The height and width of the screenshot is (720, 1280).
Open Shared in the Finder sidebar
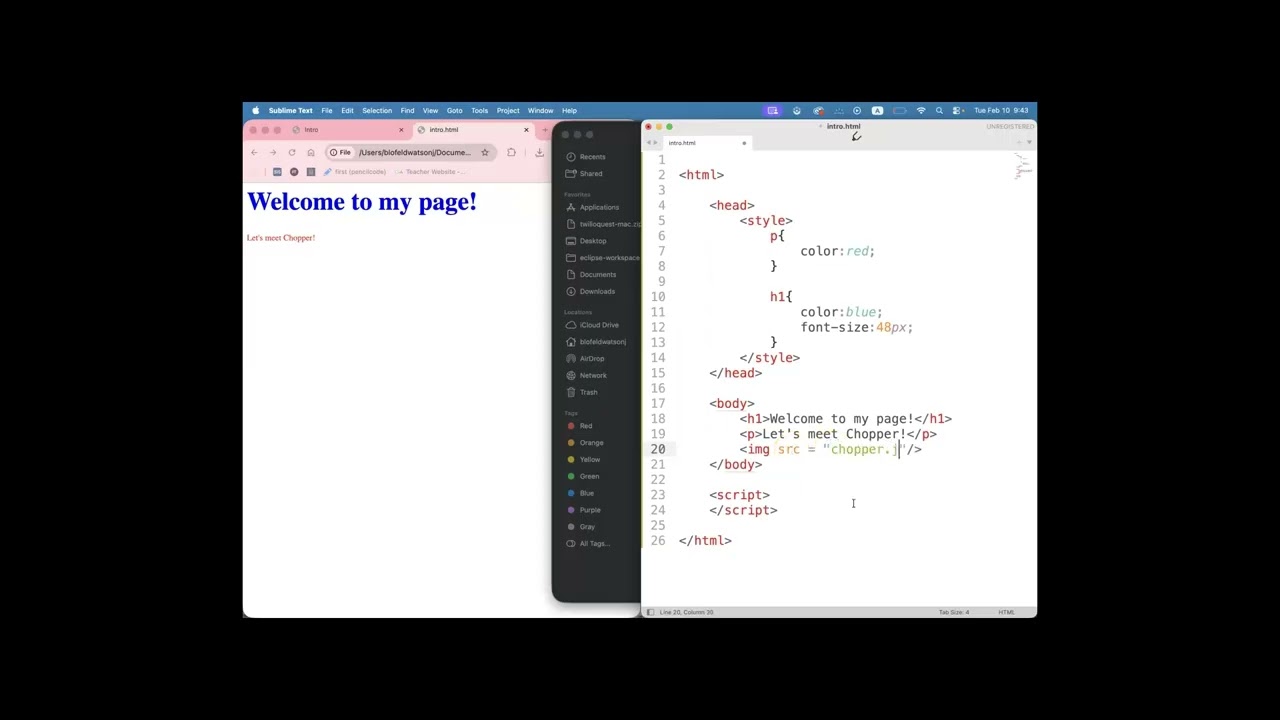584,174
